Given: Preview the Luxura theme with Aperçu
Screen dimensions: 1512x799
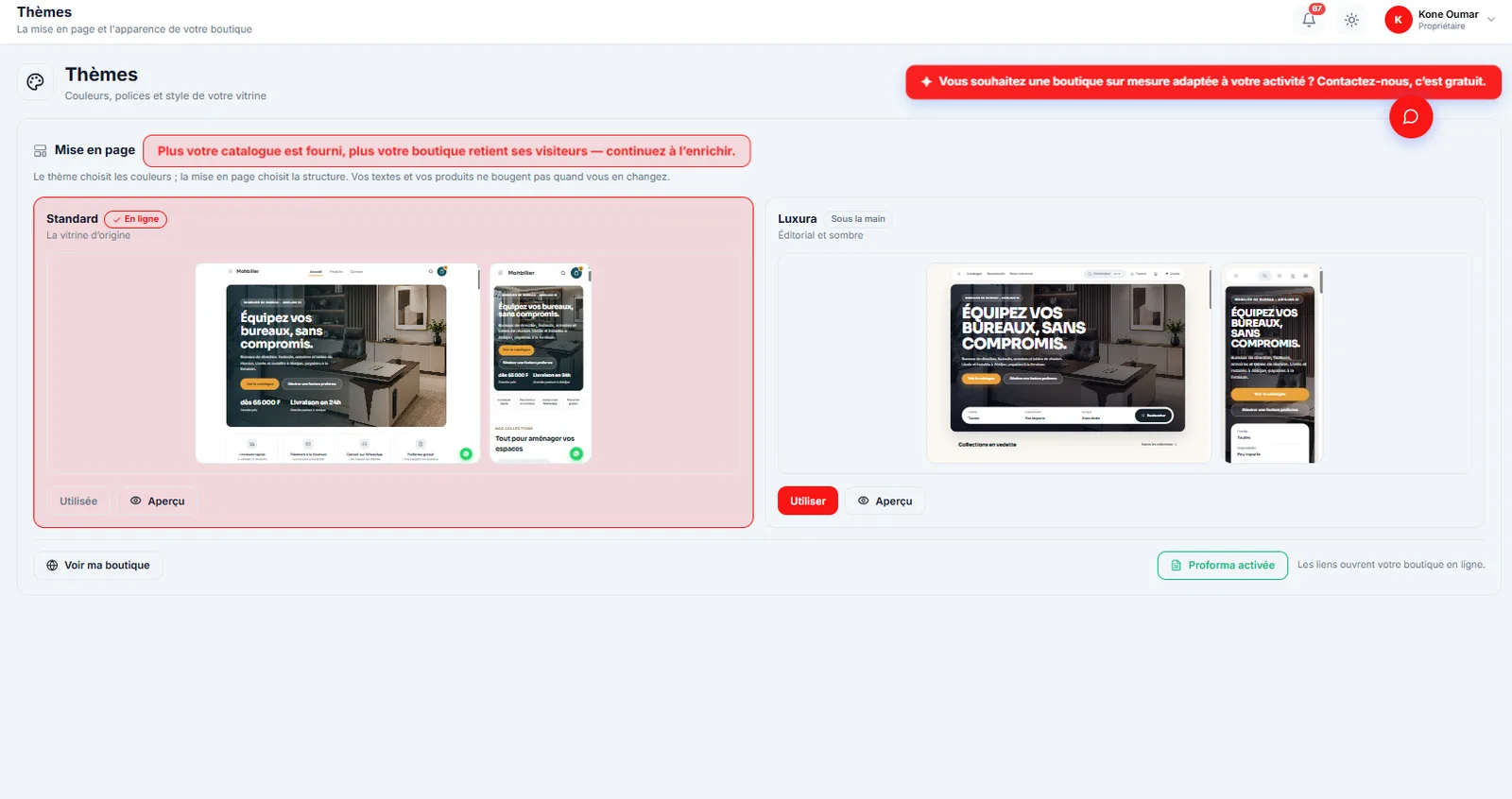Looking at the screenshot, I should click(x=885, y=501).
